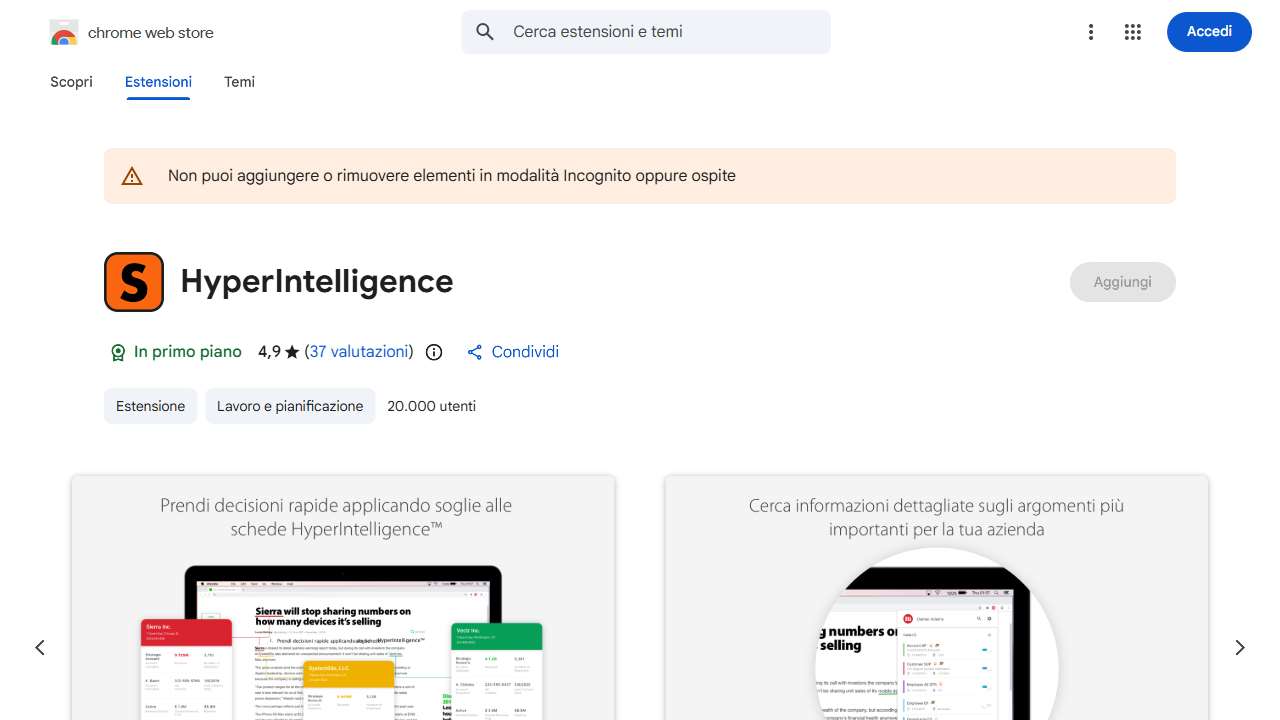This screenshot has width=1280, height=720.
Task: Click the search magnifier icon
Action: click(x=485, y=32)
